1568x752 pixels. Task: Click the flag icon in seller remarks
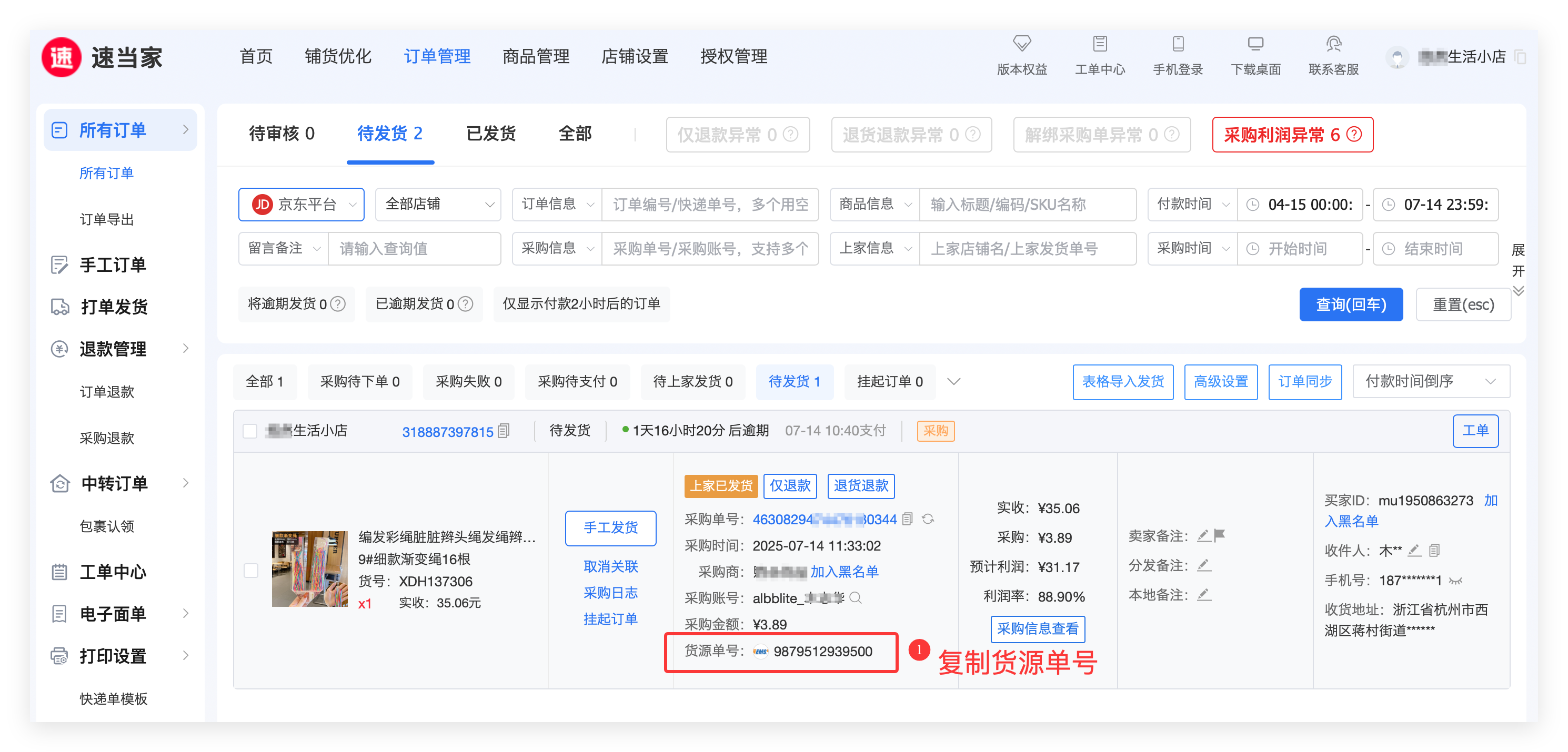click(x=1219, y=535)
